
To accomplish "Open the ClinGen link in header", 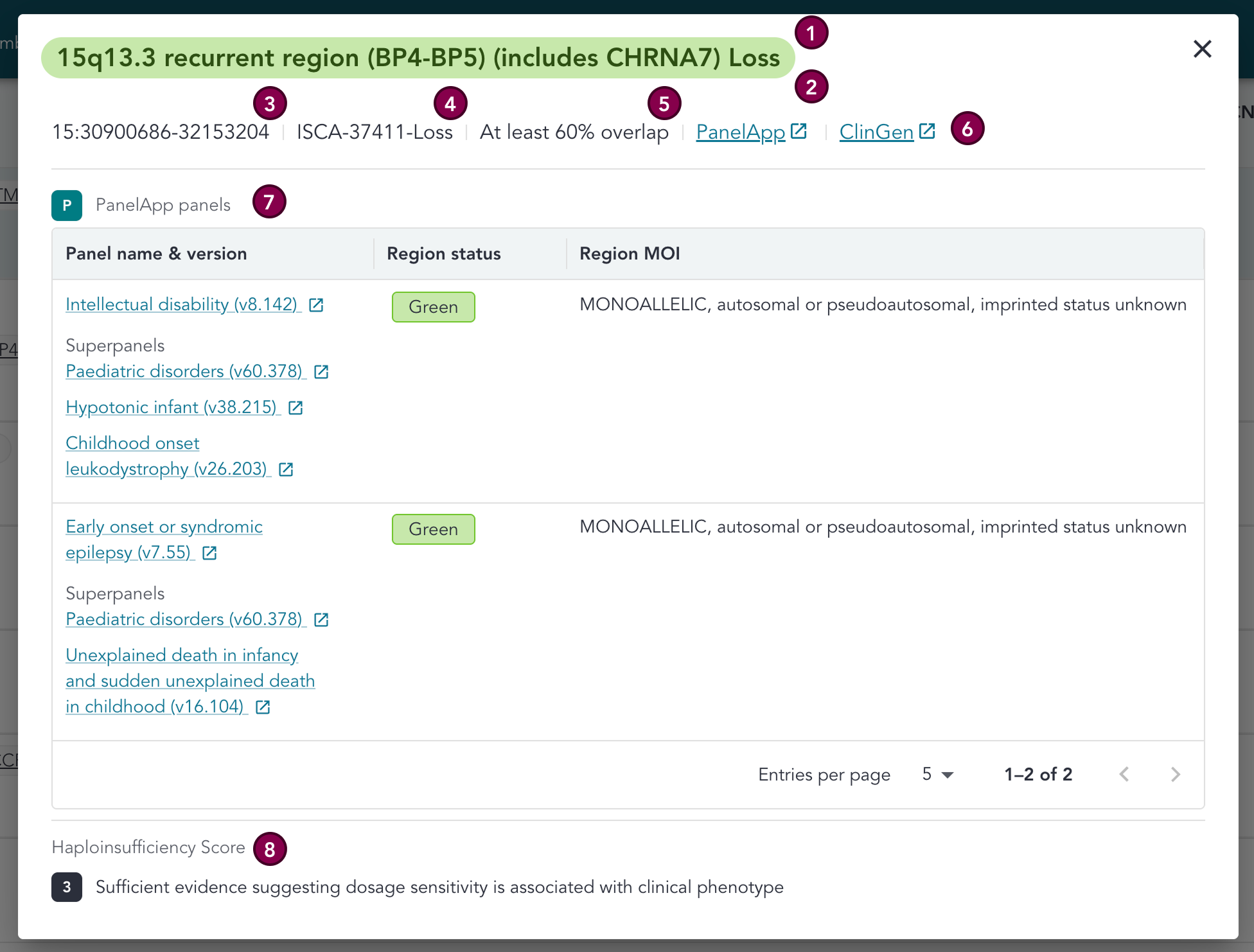I will pos(876,132).
